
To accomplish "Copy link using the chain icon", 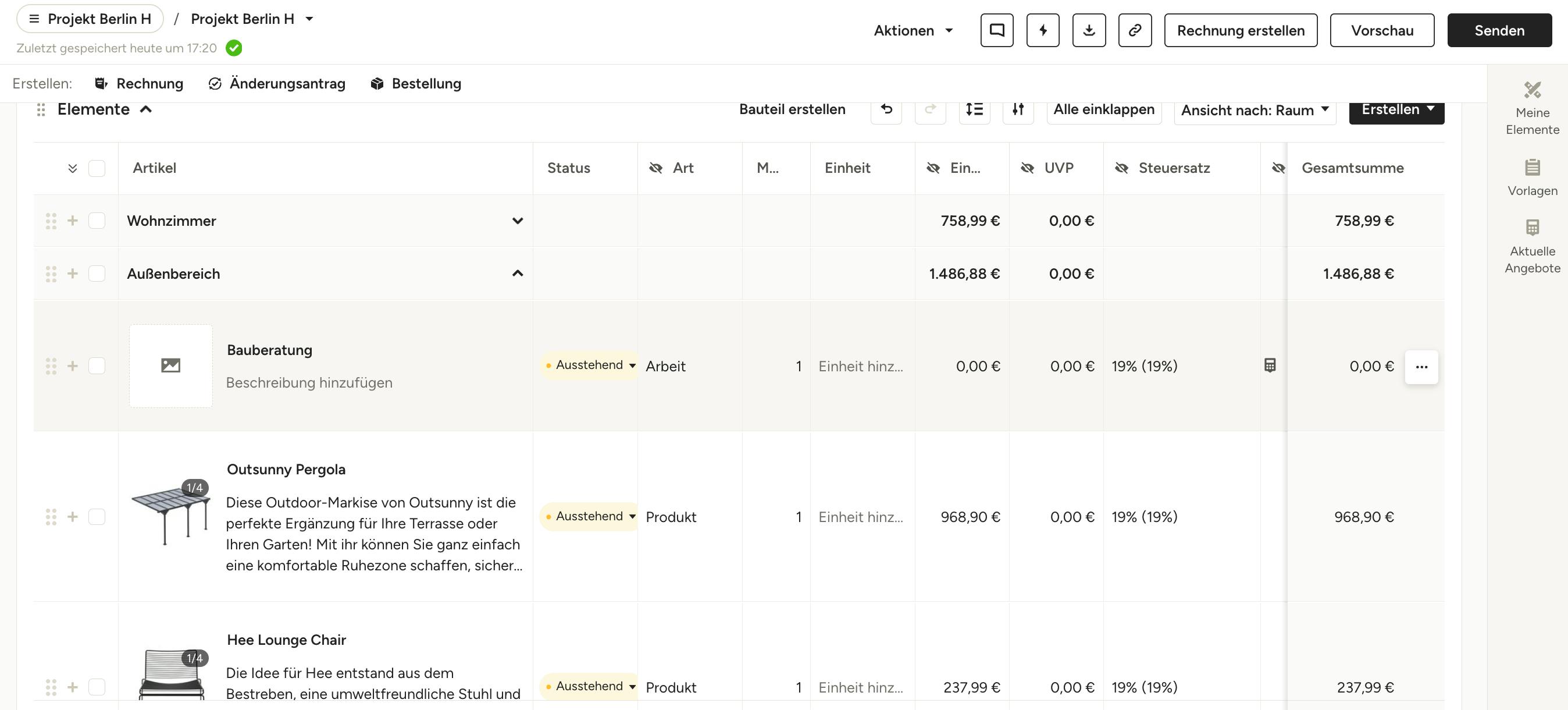I will coord(1135,30).
